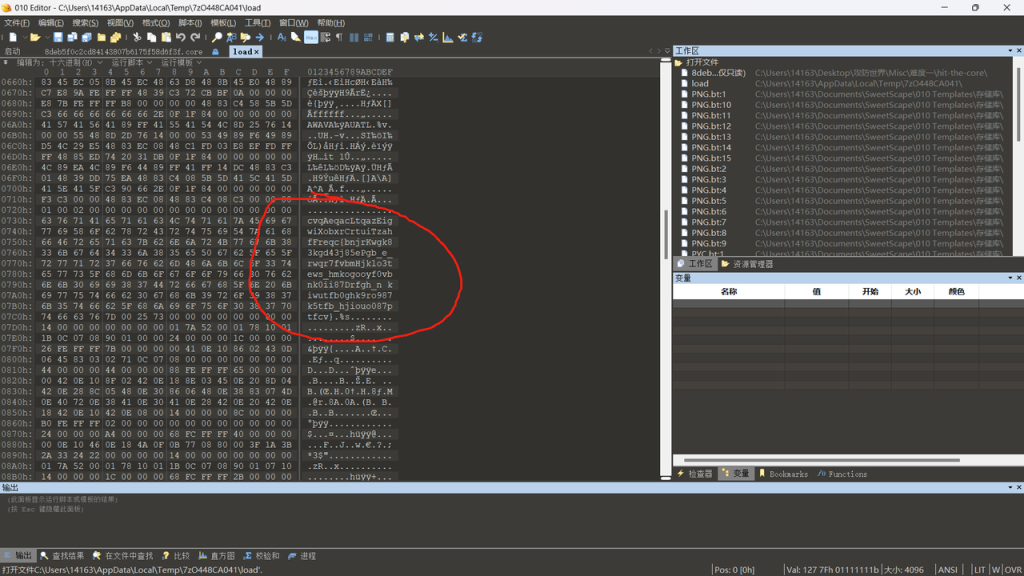Click the Cut scissors icon
Image resolution: width=1024 pixels, height=576 pixels.
(x=137, y=38)
